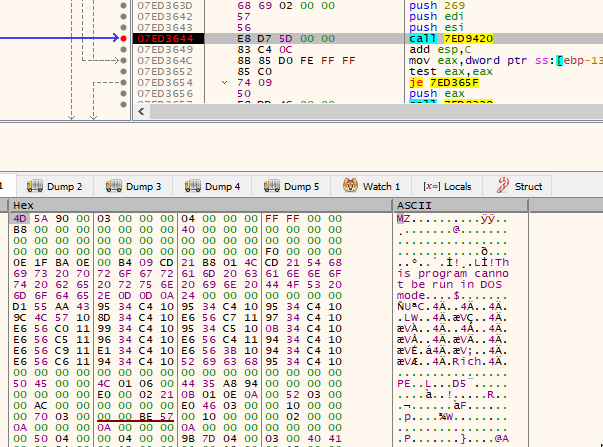
Task: Select ASCII text 'MZ' in dump
Action: [404, 219]
